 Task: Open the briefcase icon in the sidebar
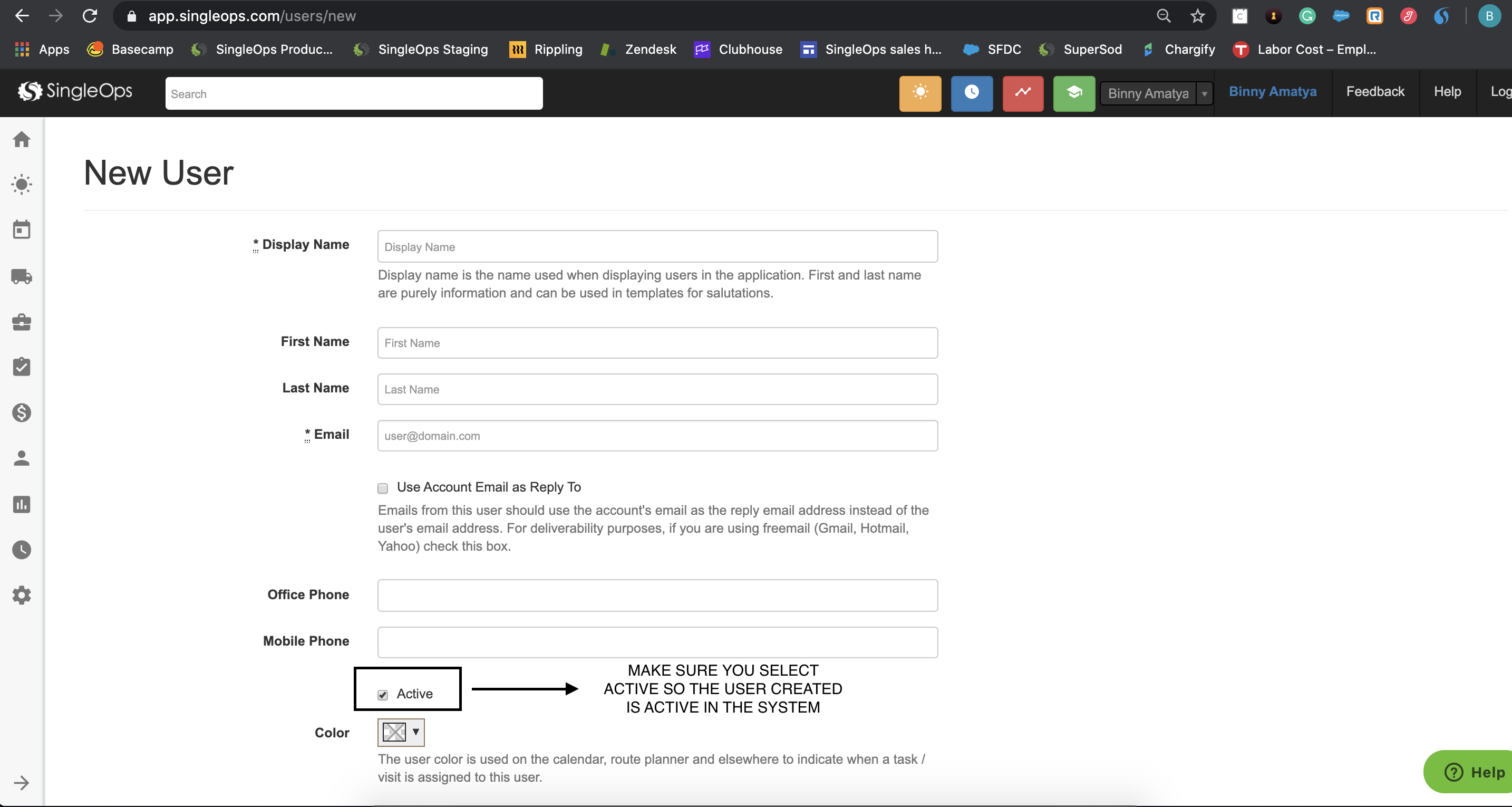click(22, 322)
